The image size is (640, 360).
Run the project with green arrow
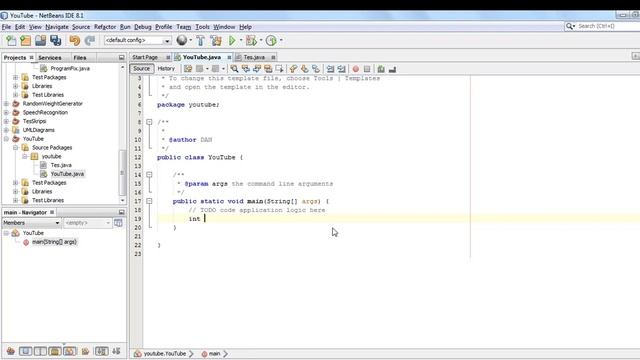coord(232,40)
